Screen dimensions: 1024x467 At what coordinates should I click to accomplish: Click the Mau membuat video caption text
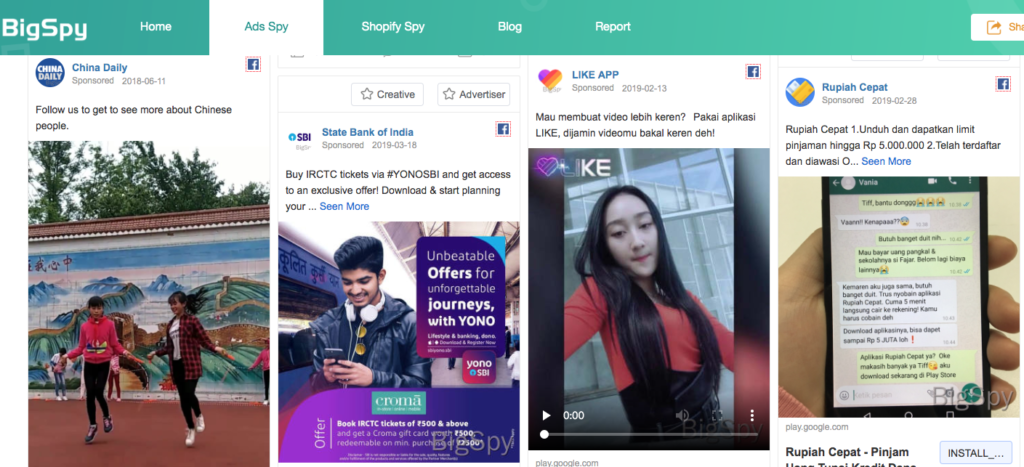645,125
